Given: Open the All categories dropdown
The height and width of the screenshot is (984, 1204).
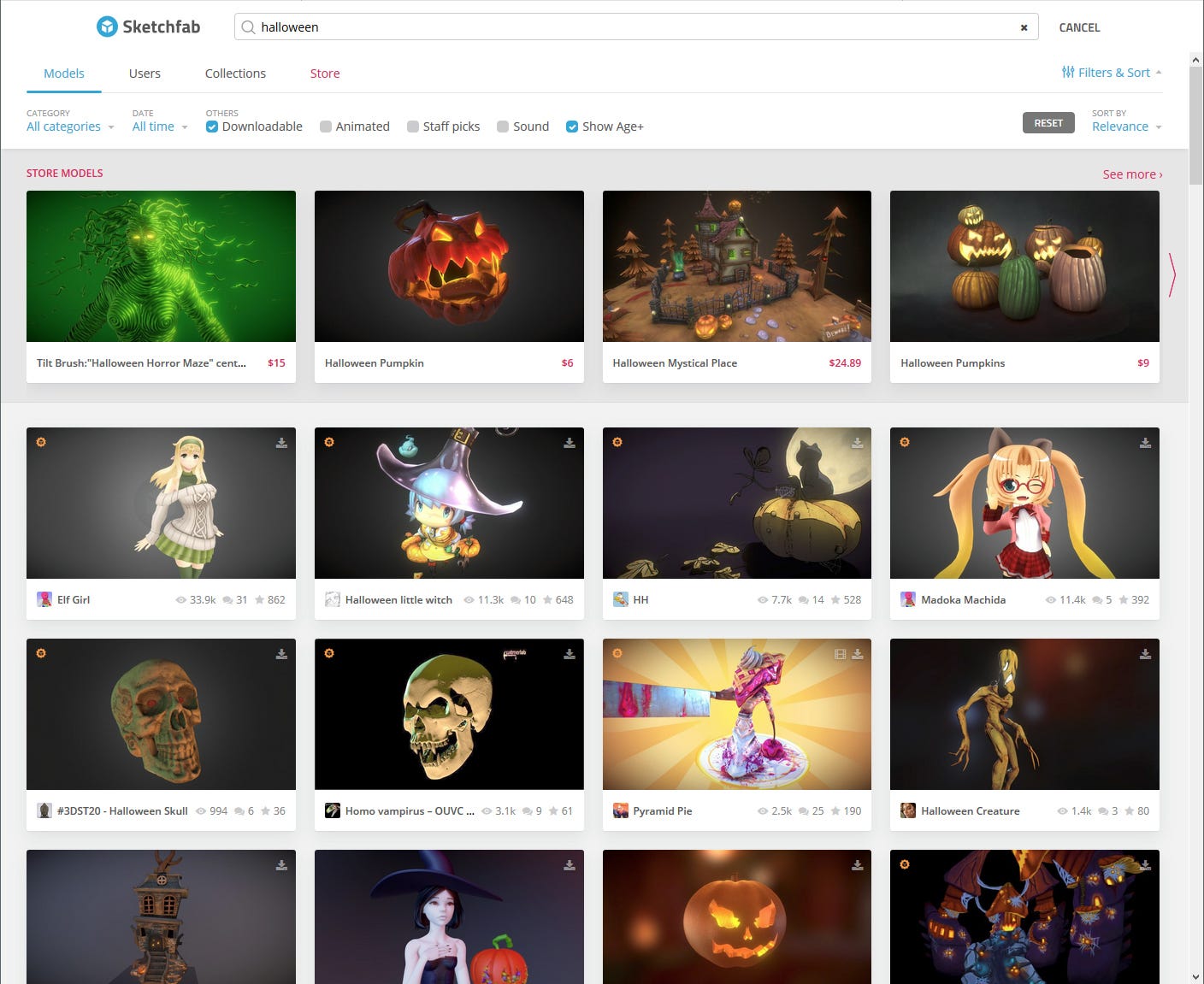Looking at the screenshot, I should pyautogui.click(x=70, y=127).
